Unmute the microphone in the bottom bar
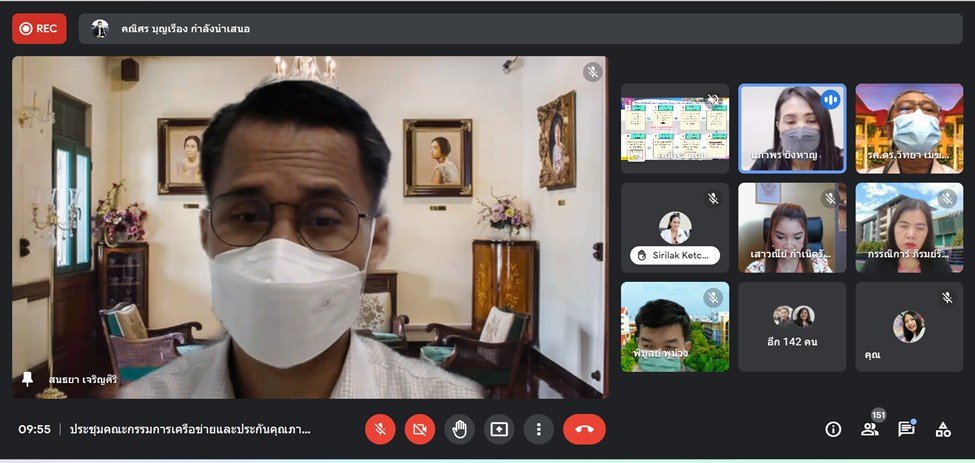Image resolution: width=975 pixels, height=463 pixels. click(380, 429)
